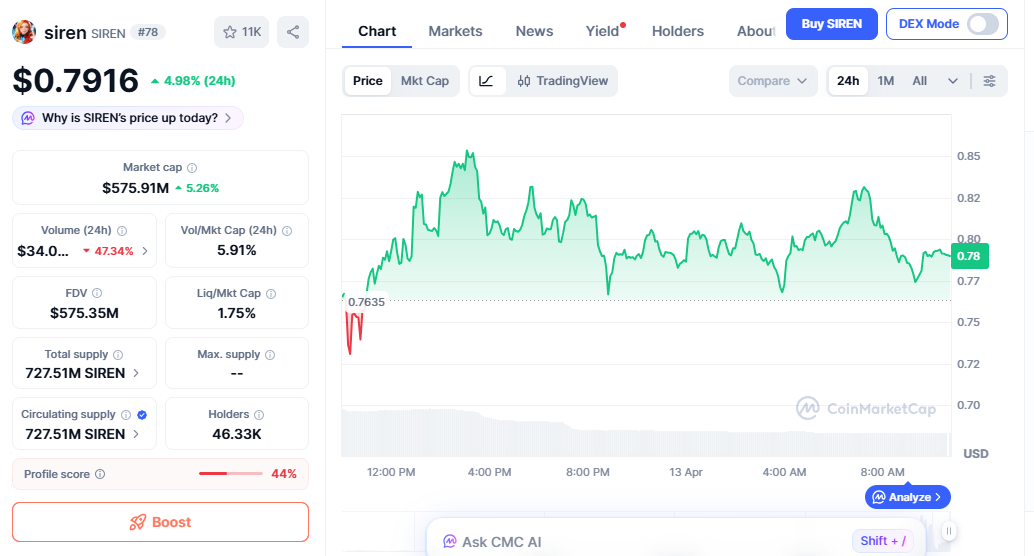Viewport: 1034px width, 556px height.
Task: Click the 46.33K holders value
Action: (x=237, y=435)
